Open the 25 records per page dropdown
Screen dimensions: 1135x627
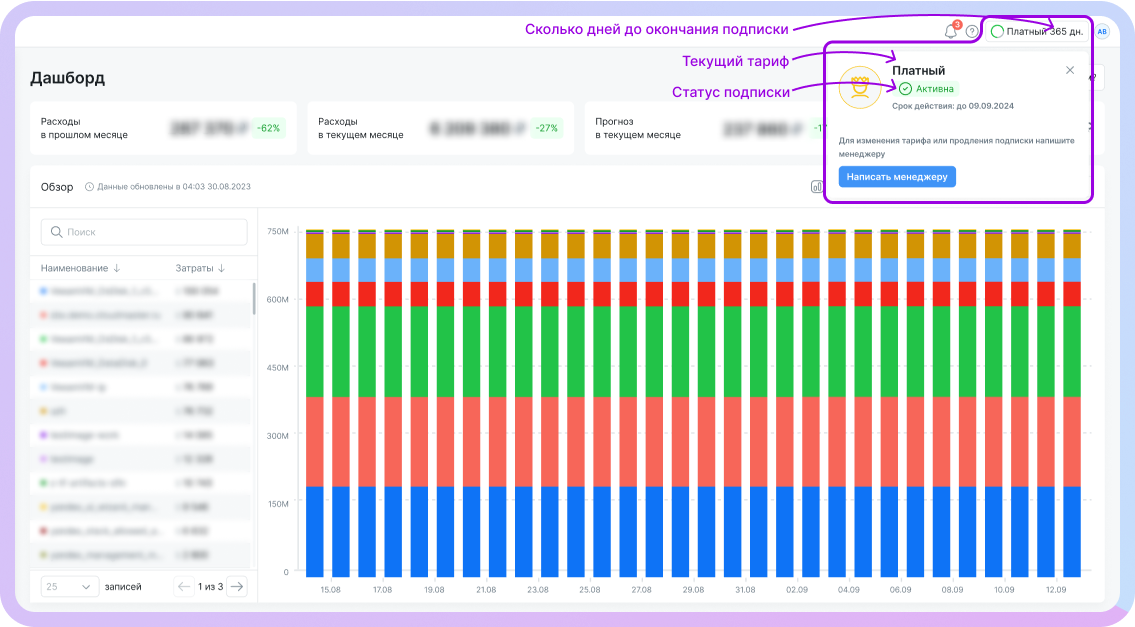(69, 587)
